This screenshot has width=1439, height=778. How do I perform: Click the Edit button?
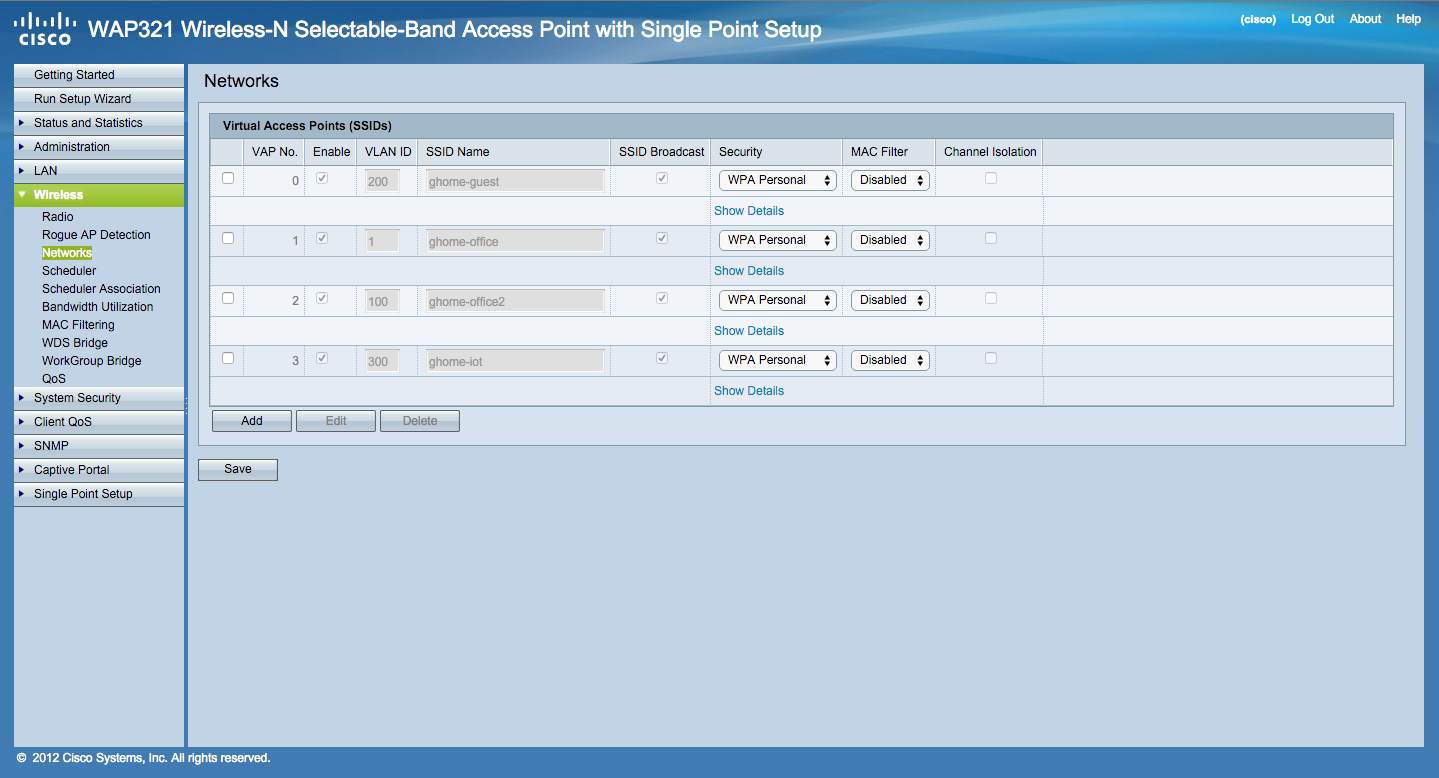coord(336,421)
